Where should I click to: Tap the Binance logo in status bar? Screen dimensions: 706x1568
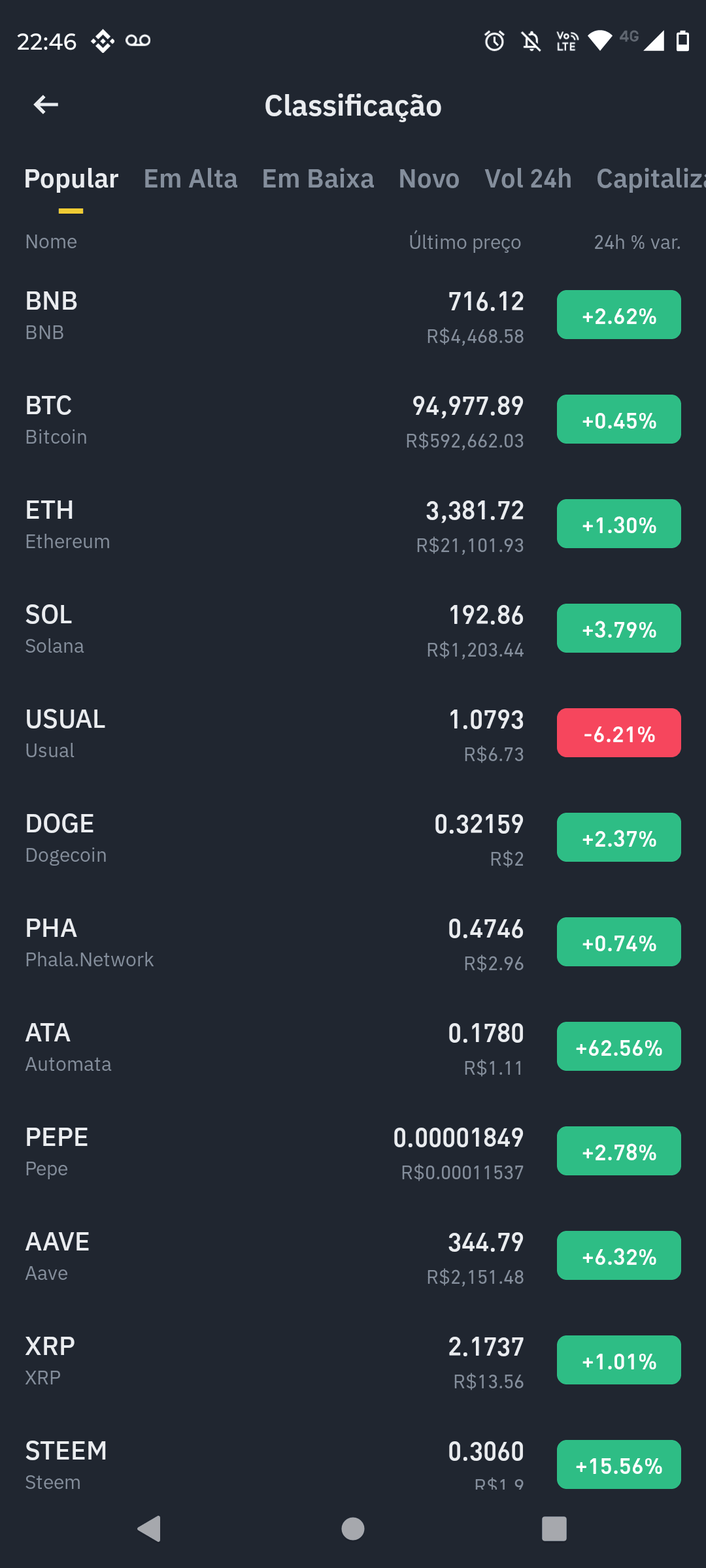[x=103, y=41]
